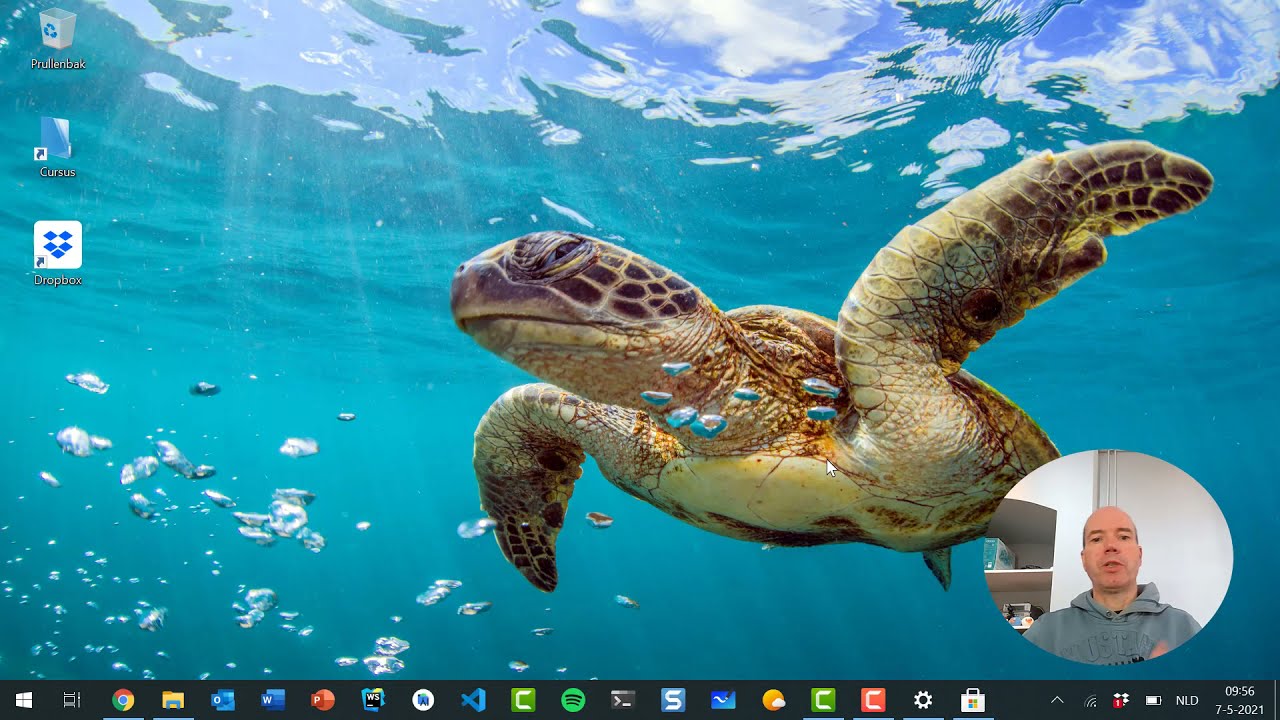1280x720 pixels.
Task: Launch the Dropbox desktop shortcut
Action: pos(57,255)
